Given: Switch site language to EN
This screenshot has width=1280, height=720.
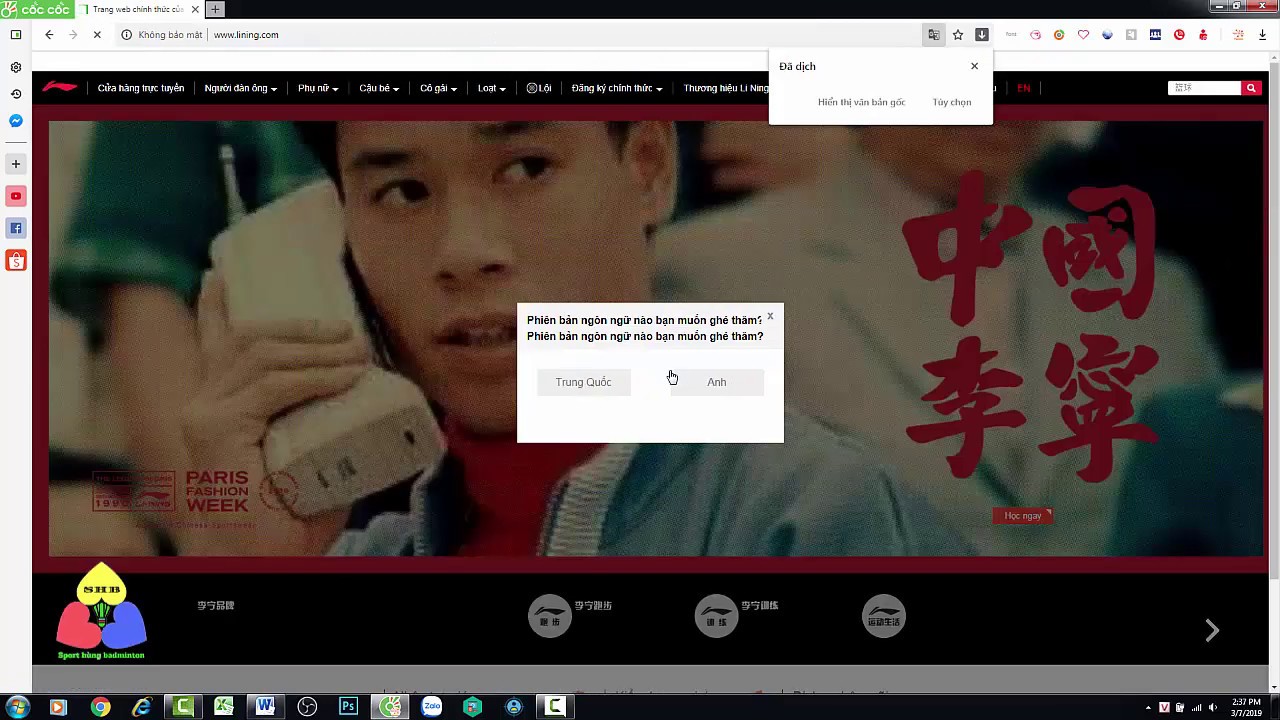Looking at the screenshot, I should tap(1024, 88).
